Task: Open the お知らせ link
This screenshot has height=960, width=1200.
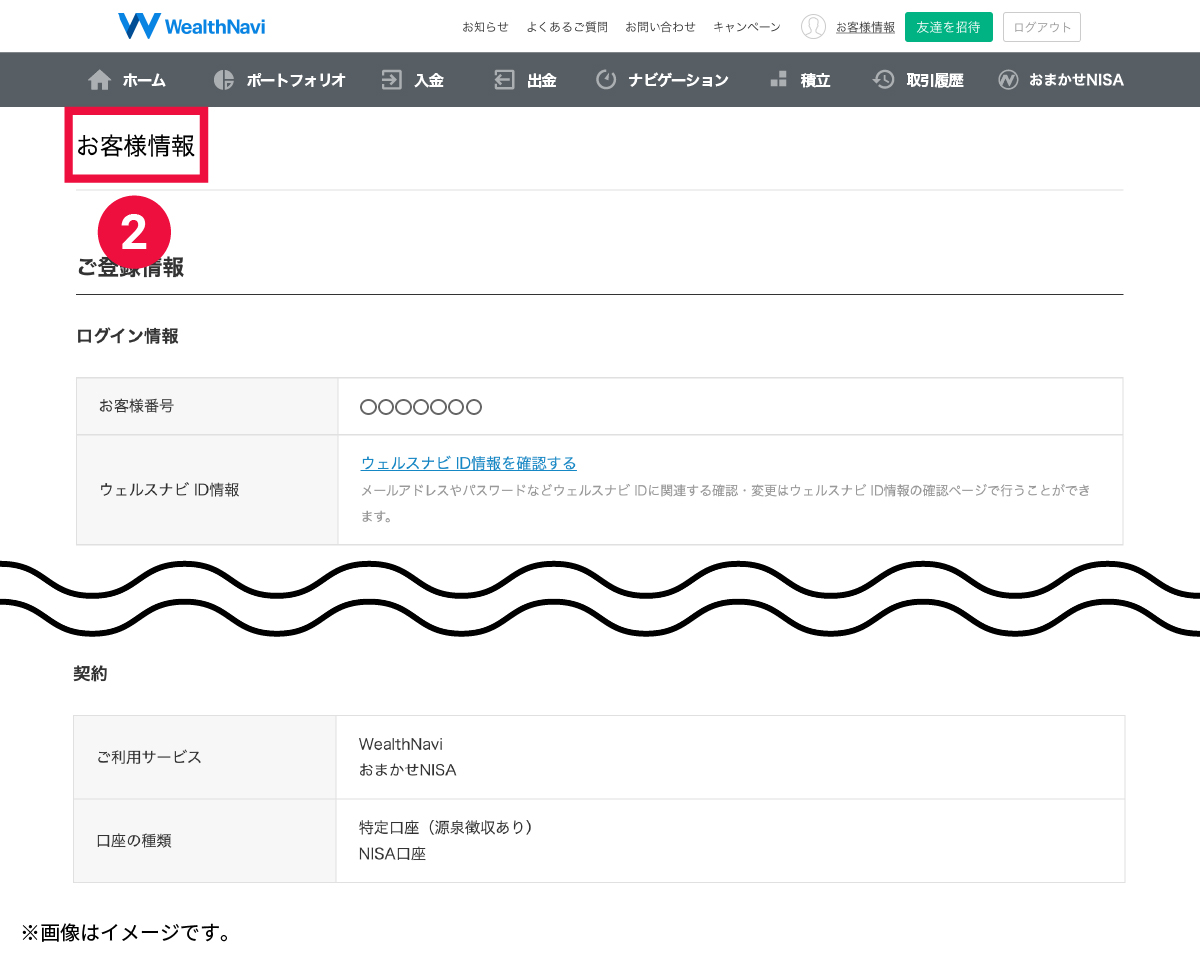Action: coord(485,27)
